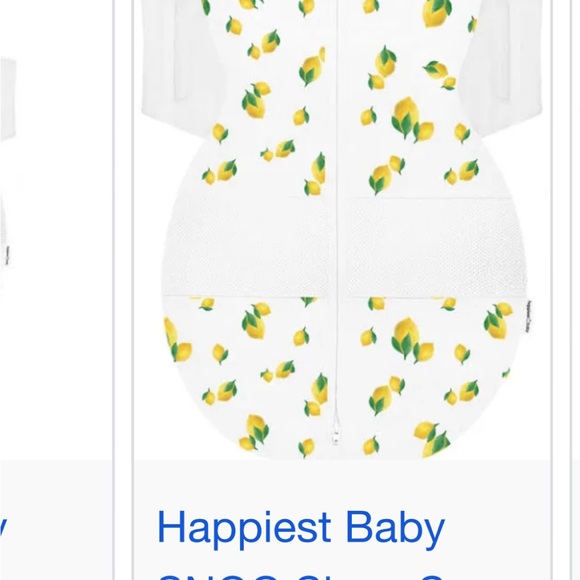Click the large lemon at the image's top right

pyautogui.click(x=436, y=12)
